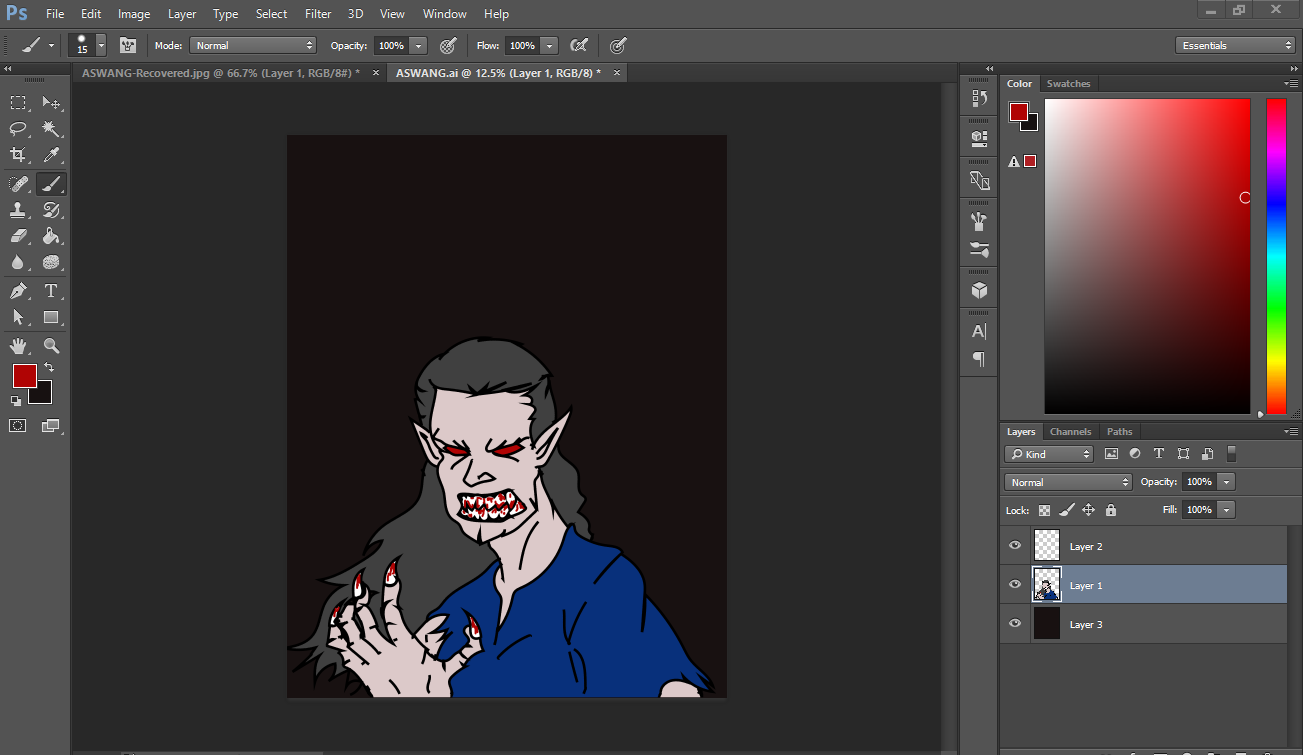Toggle lock image pixels

click(x=1066, y=510)
